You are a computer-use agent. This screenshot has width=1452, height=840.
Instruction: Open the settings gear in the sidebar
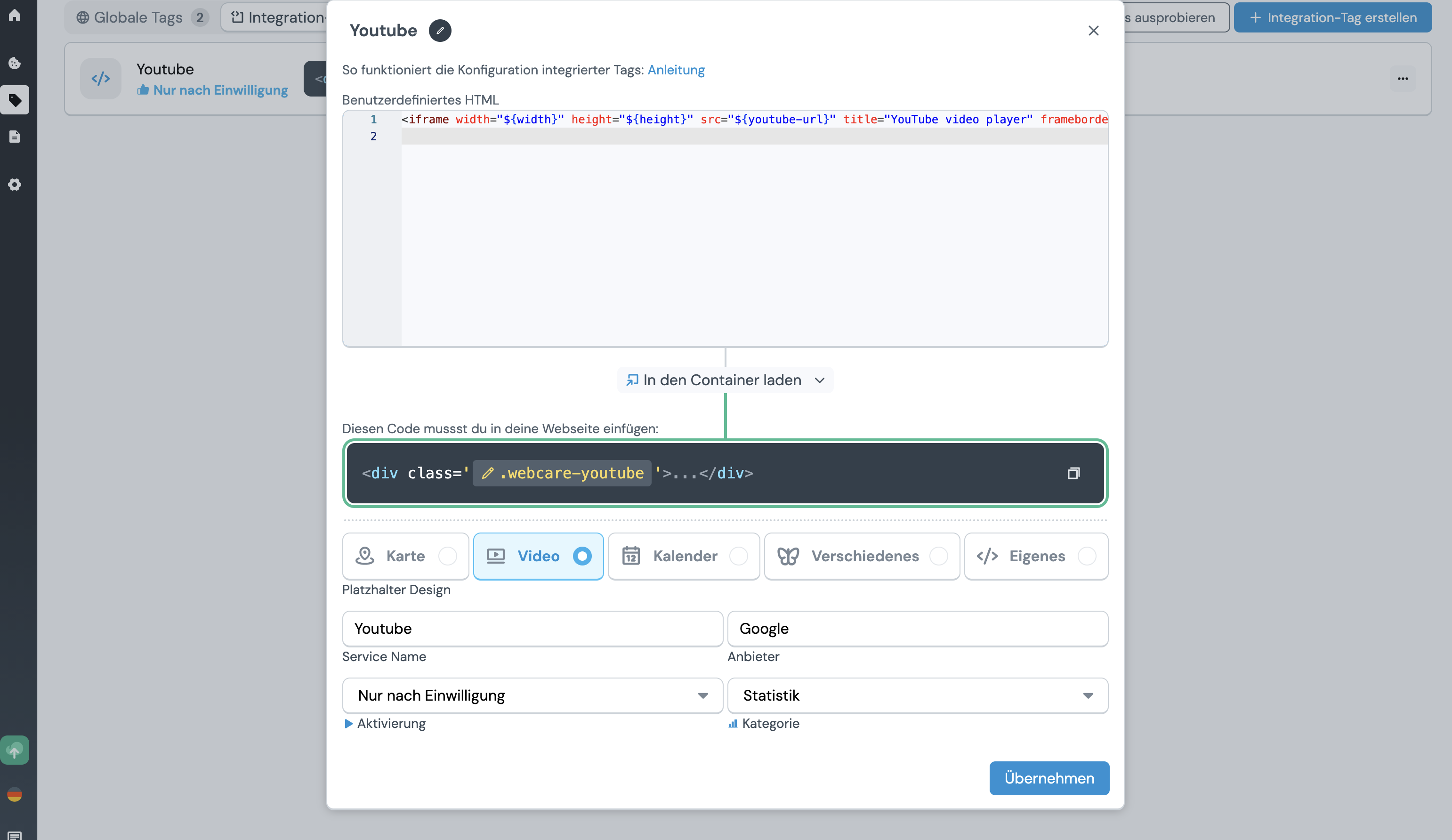pyautogui.click(x=15, y=185)
